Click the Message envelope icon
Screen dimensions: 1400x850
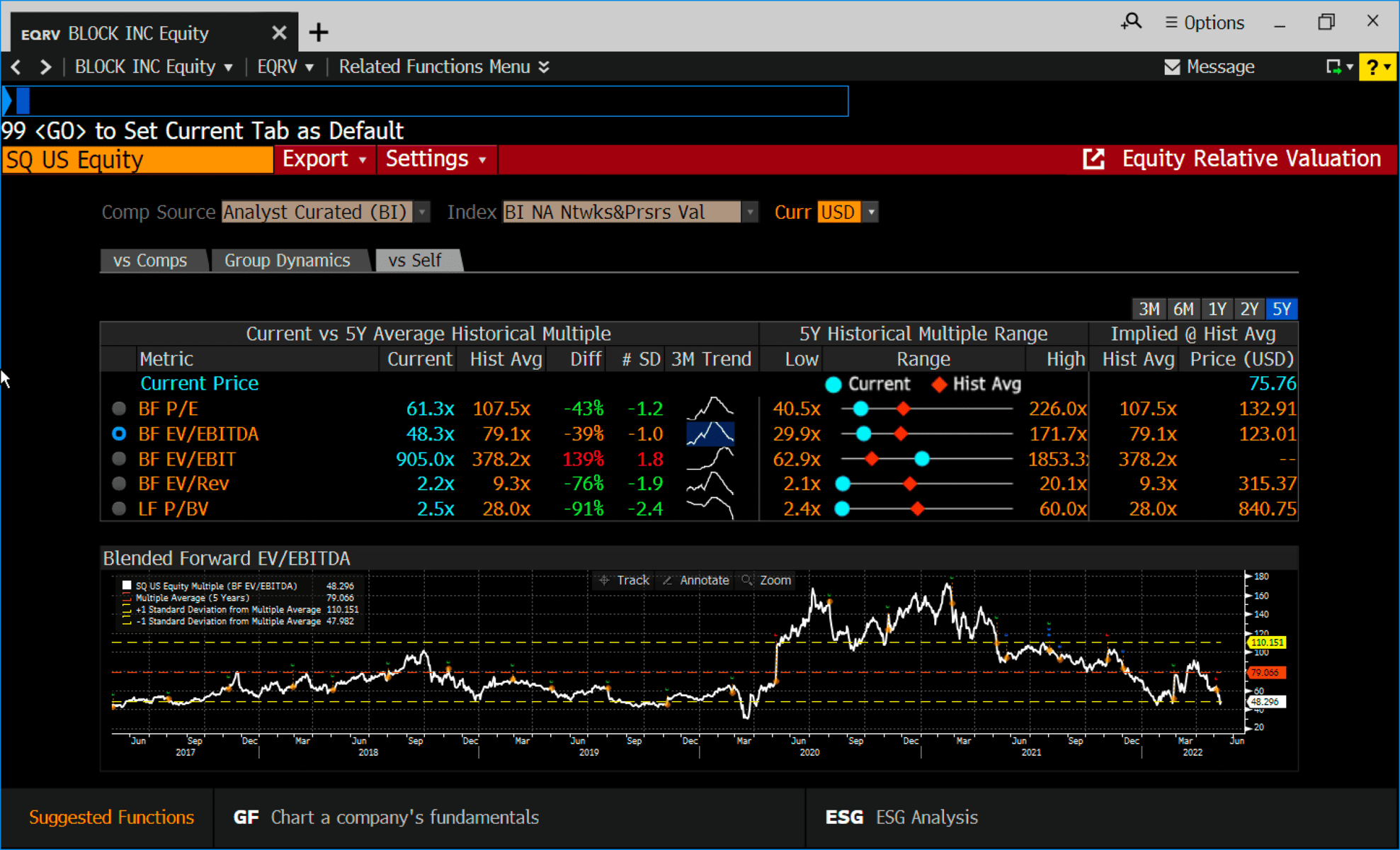(x=1172, y=67)
